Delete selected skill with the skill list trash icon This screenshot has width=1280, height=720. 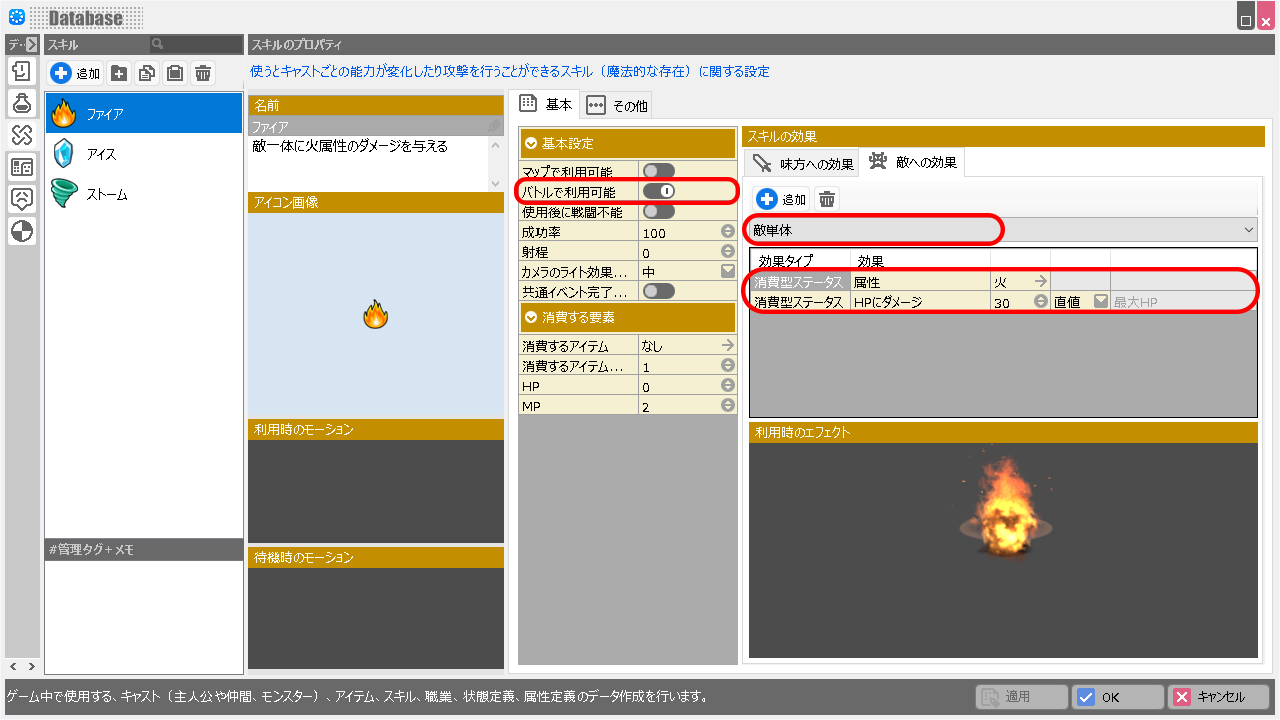pyautogui.click(x=203, y=73)
